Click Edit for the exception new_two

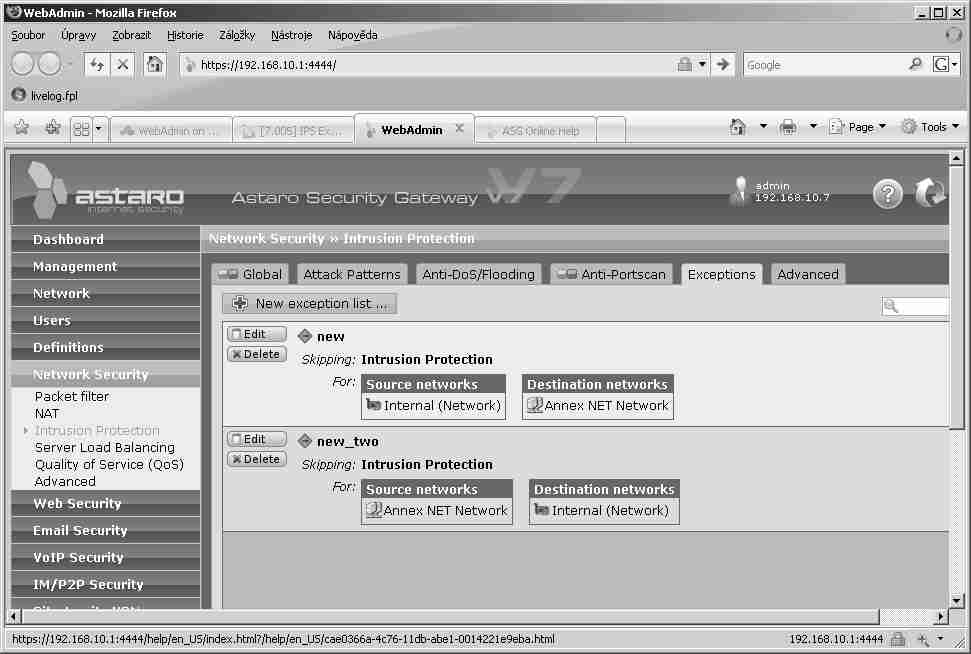click(x=257, y=439)
